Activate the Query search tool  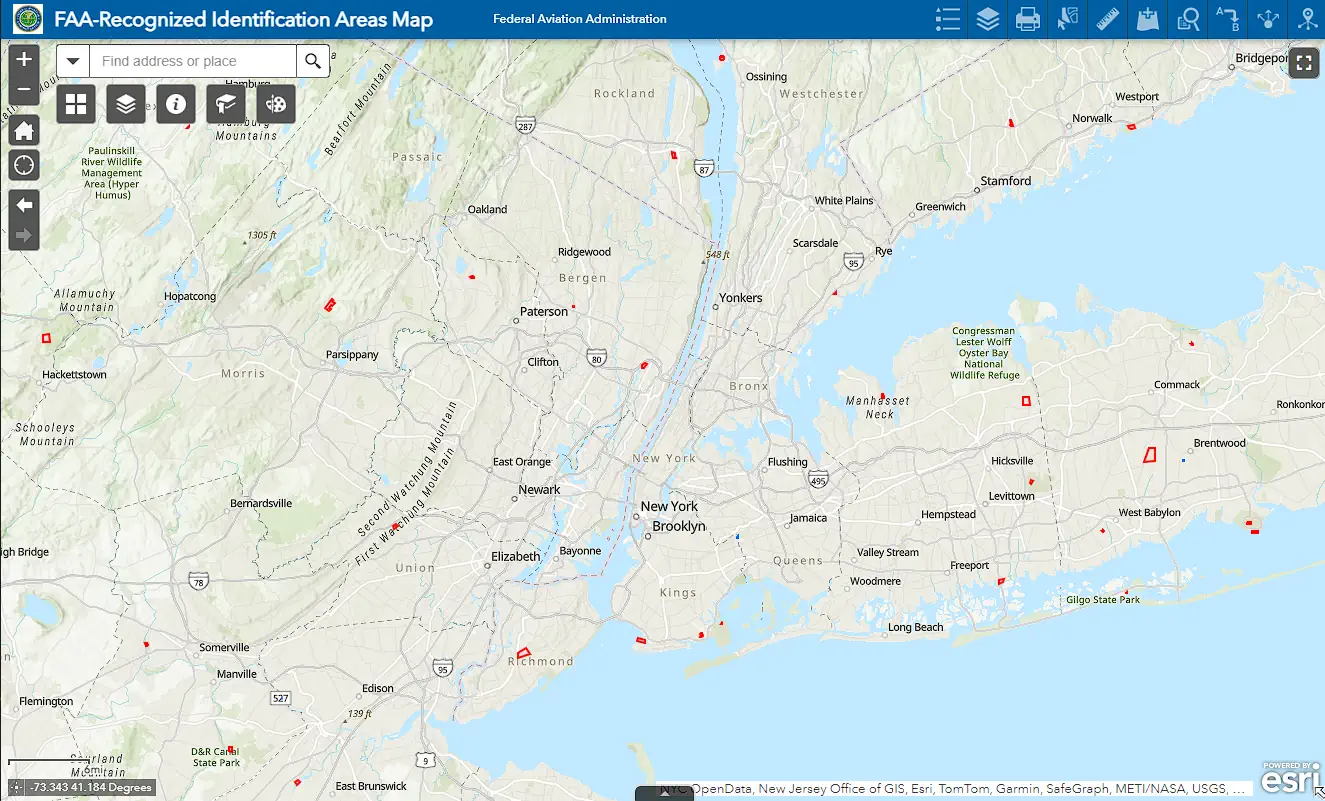coord(1187,19)
